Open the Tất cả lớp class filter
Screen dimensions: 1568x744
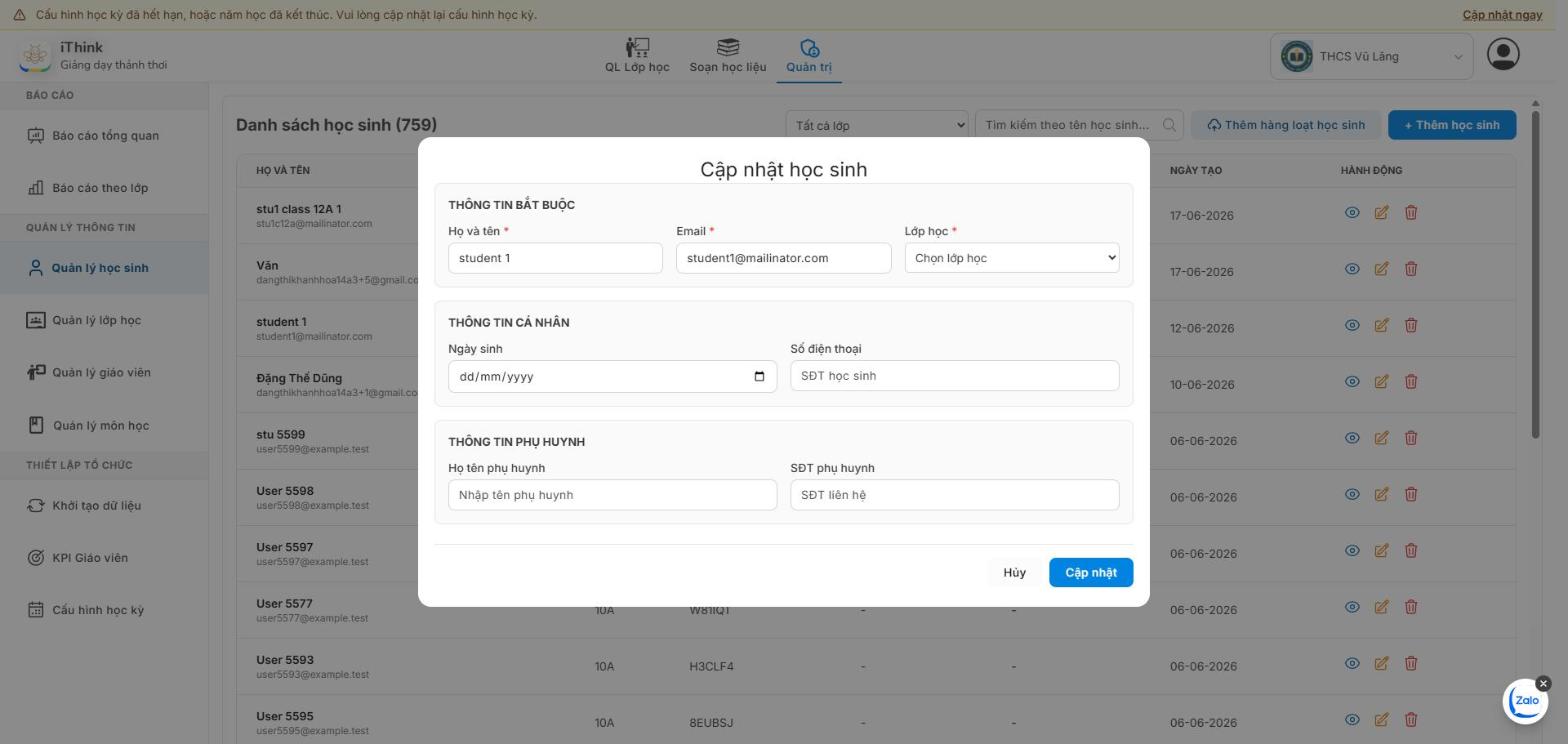877,125
